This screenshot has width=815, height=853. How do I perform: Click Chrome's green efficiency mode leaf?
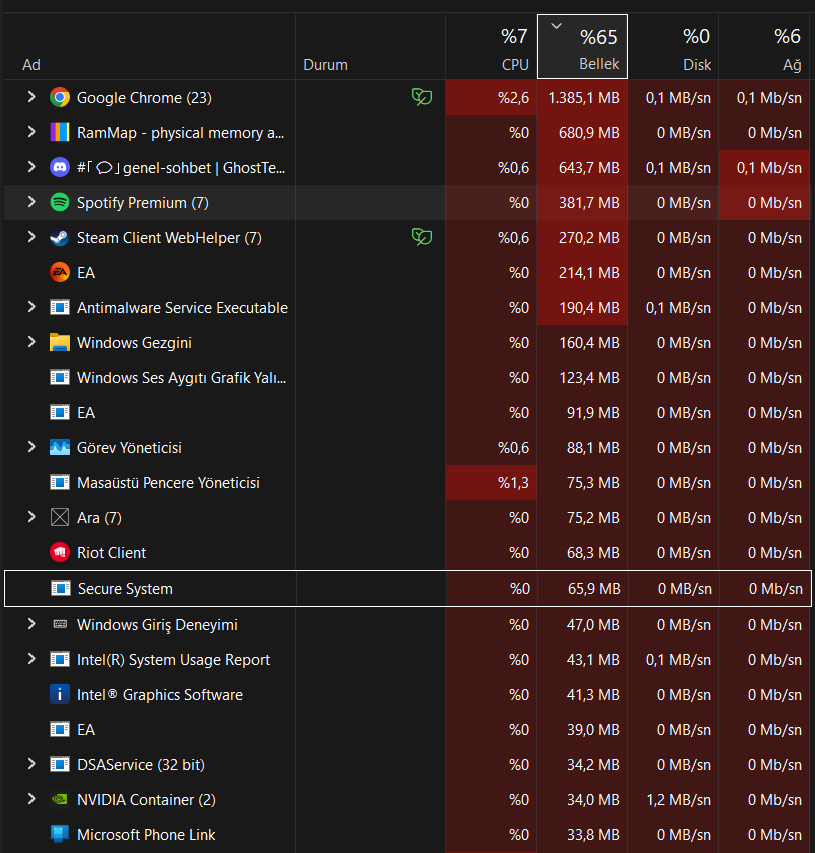point(422,97)
